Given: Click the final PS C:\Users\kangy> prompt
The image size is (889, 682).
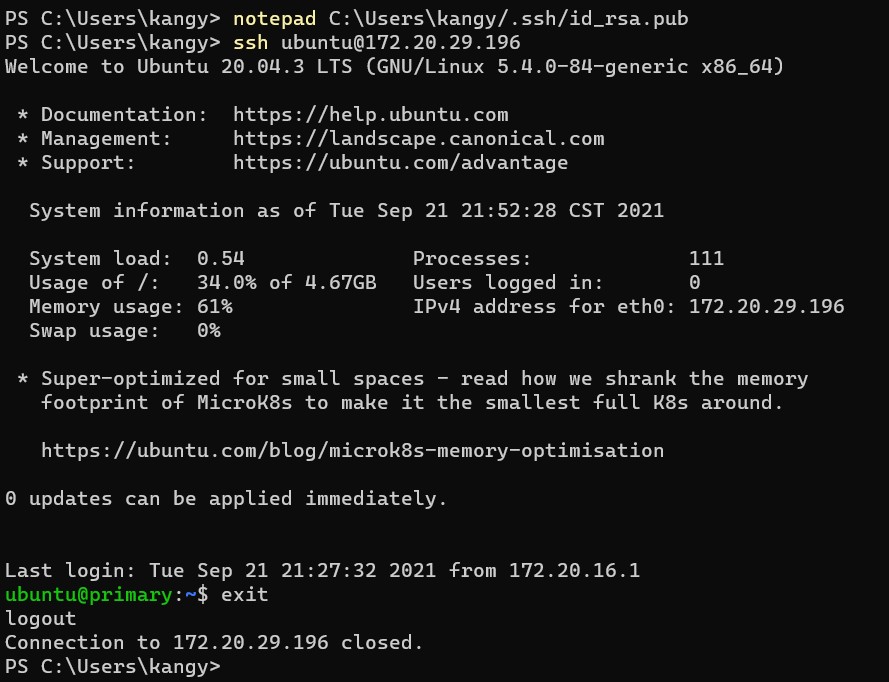Looking at the screenshot, I should (x=113, y=667).
